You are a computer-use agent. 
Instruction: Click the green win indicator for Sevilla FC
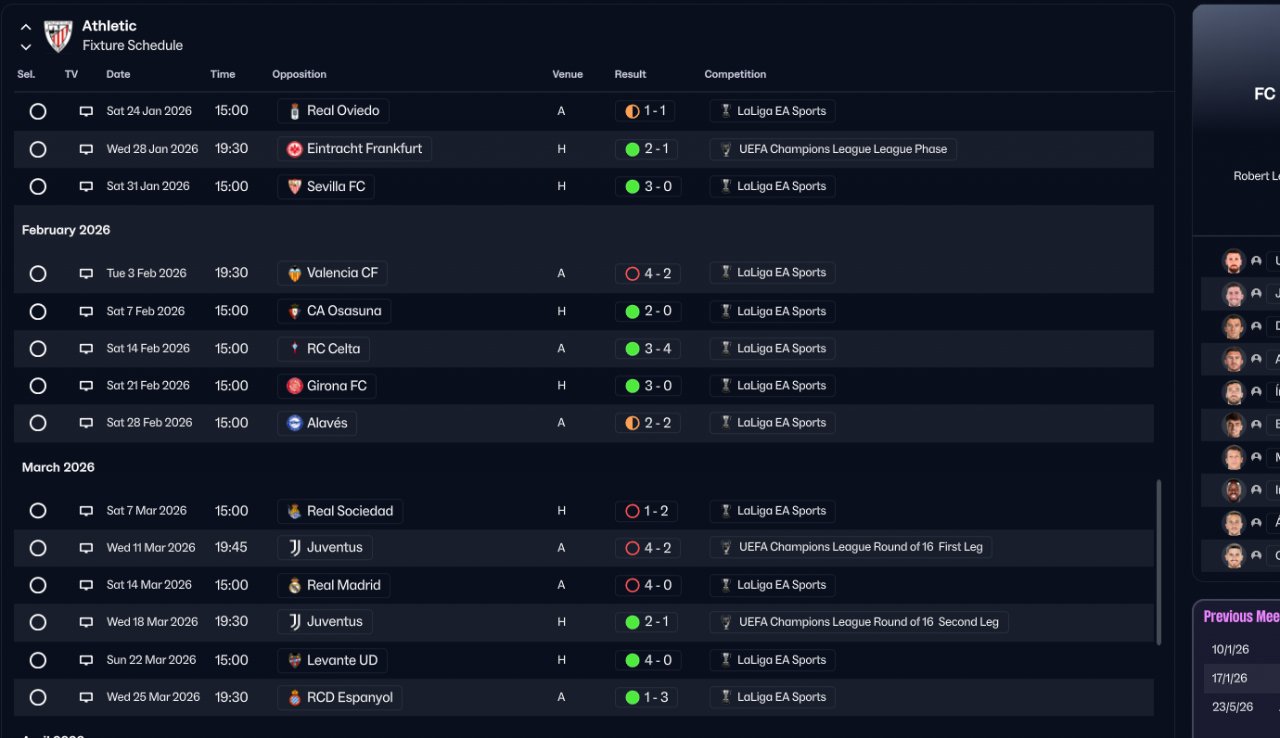coord(632,186)
